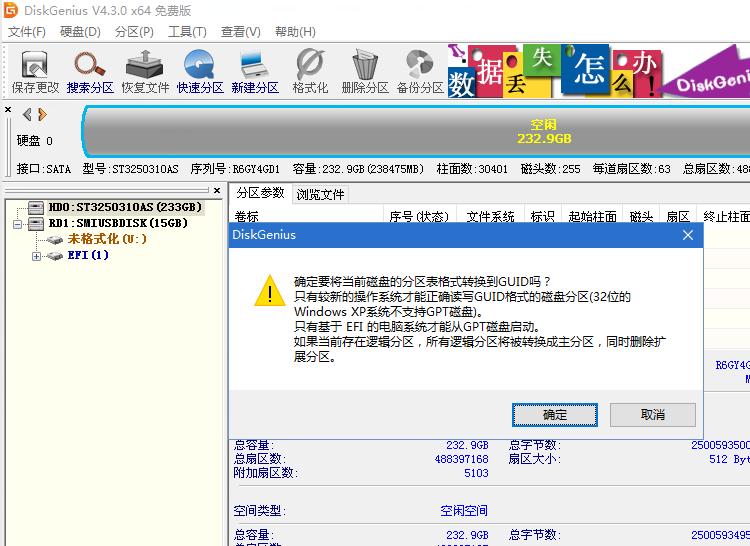Switch to the 浏览文件 tab

pos(320,194)
